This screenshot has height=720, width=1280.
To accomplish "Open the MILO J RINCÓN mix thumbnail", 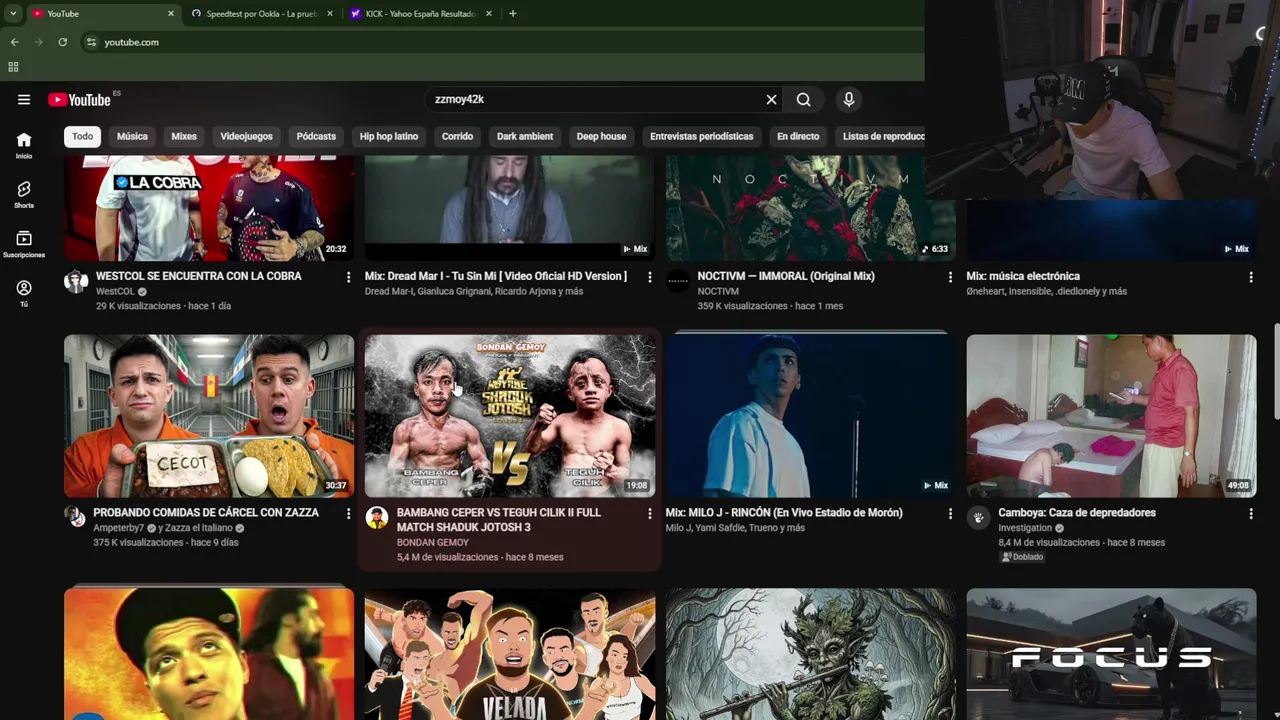I will 811,416.
